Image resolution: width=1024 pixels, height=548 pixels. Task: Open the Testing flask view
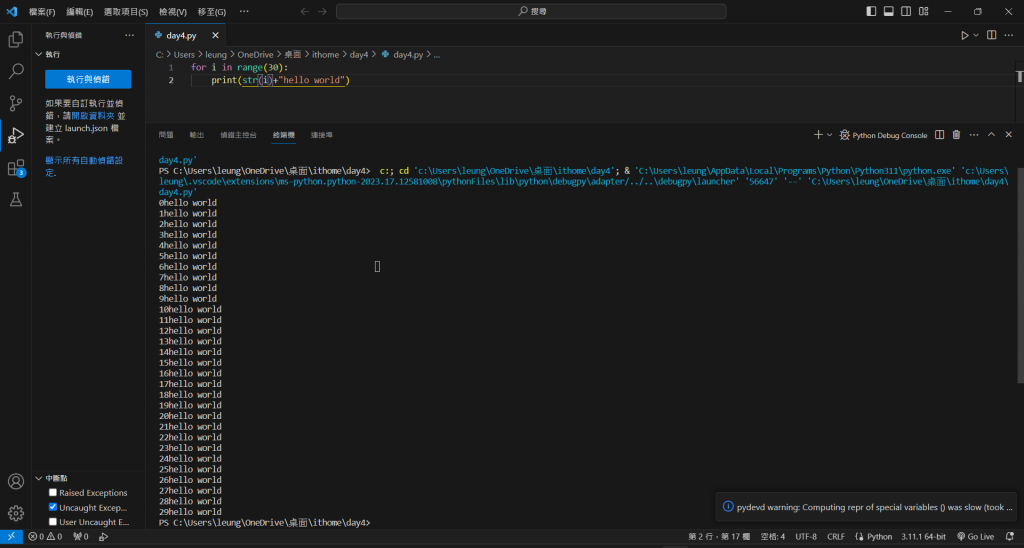pos(16,200)
